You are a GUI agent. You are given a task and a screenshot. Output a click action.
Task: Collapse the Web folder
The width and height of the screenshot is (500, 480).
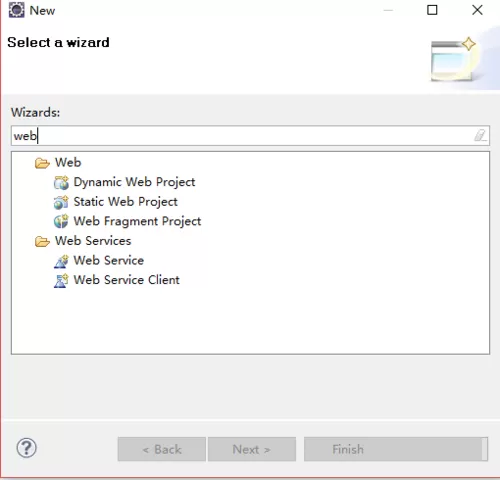pos(42,163)
